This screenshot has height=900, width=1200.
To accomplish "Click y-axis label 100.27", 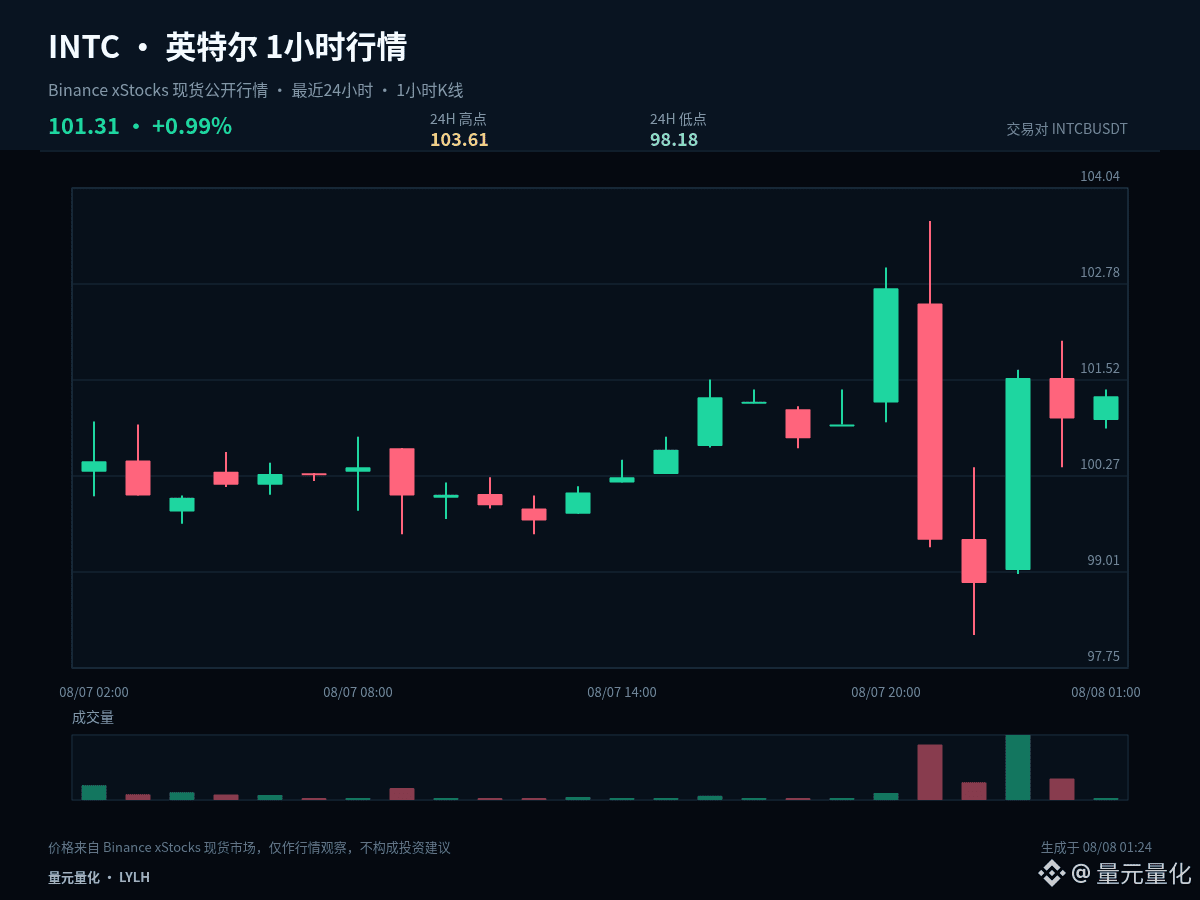I will (1100, 464).
